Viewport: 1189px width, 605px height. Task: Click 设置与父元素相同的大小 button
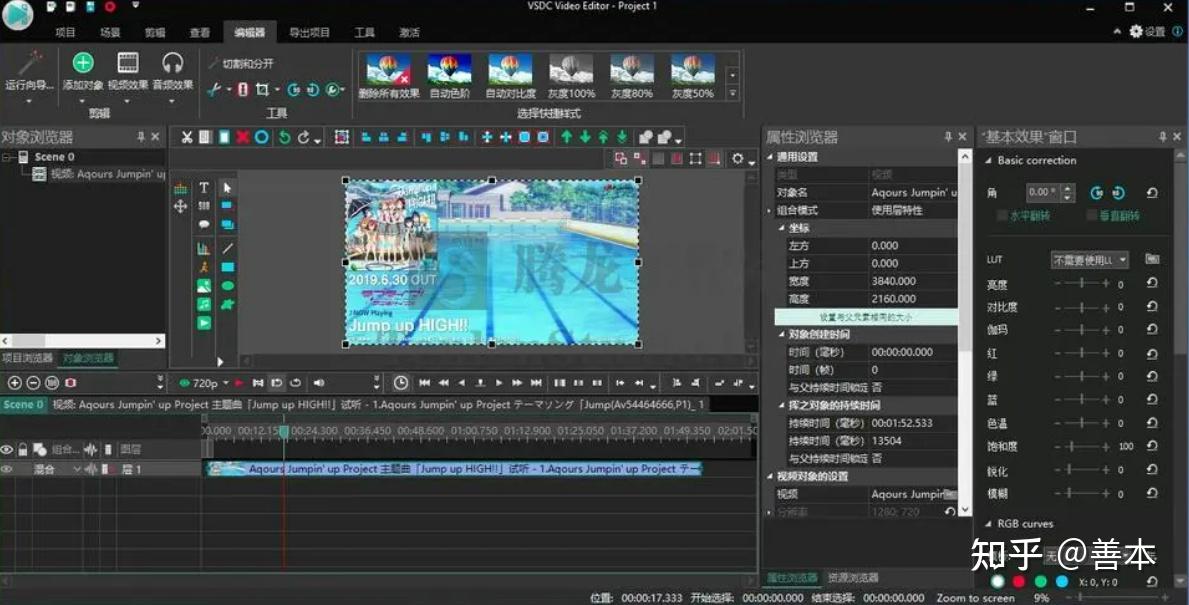point(866,317)
